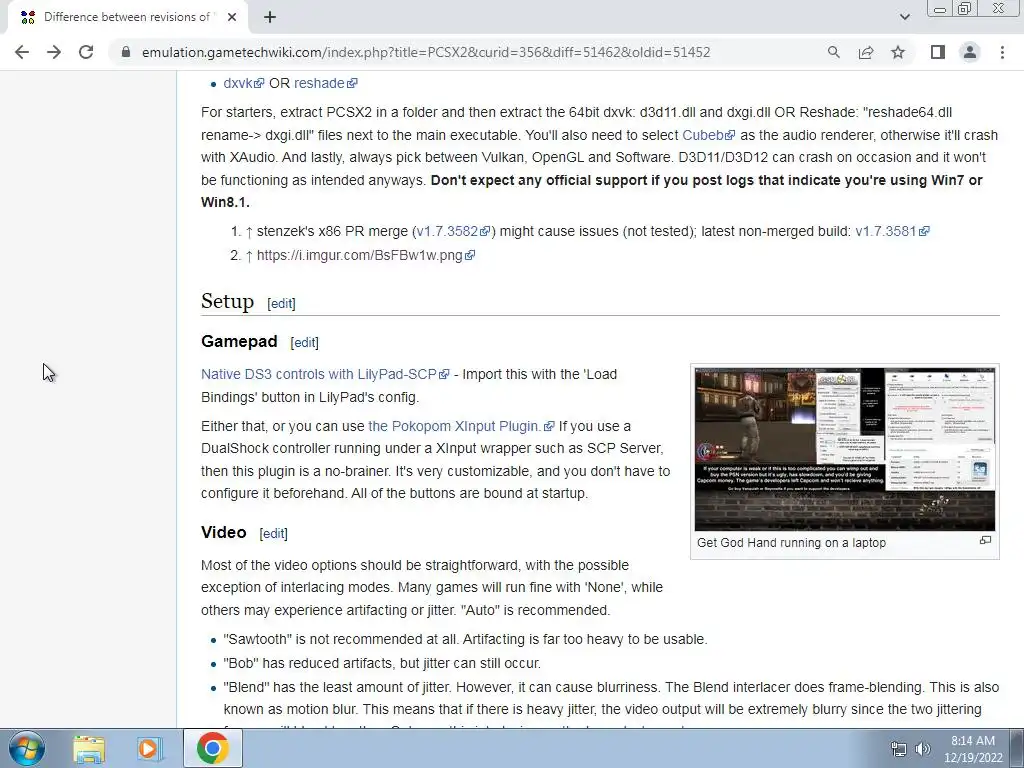This screenshot has width=1024, height=768.
Task: View site security lock info
Action: 125,52
